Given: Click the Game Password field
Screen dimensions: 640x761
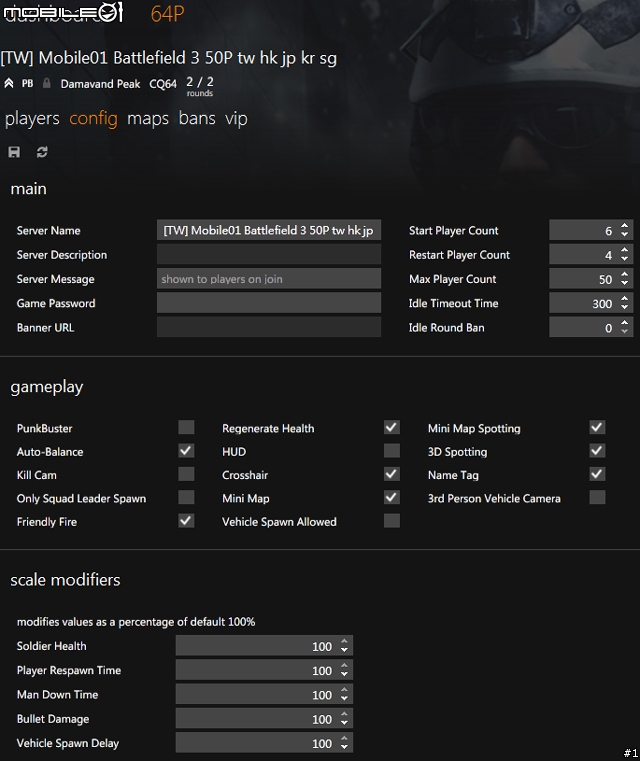Looking at the screenshot, I should click(x=269, y=303).
